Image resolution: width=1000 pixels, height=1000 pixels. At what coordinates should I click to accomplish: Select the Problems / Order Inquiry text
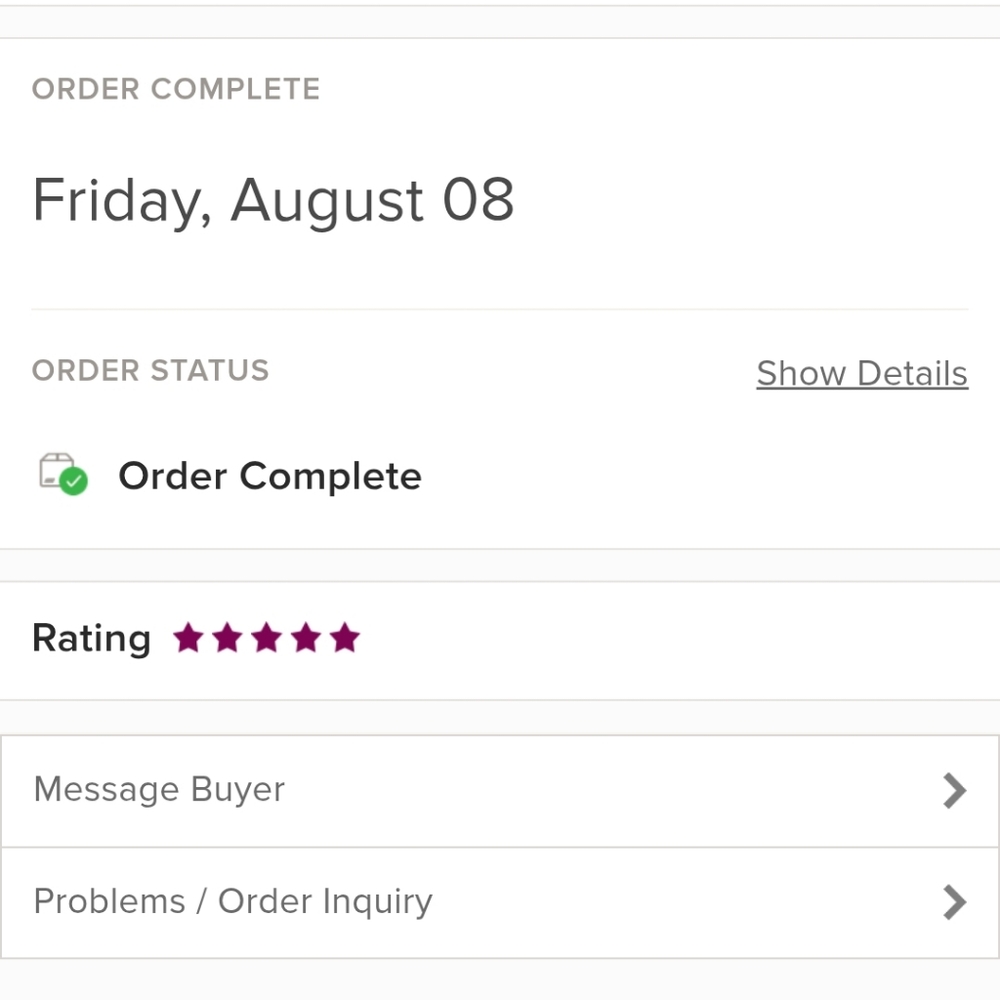(x=233, y=902)
